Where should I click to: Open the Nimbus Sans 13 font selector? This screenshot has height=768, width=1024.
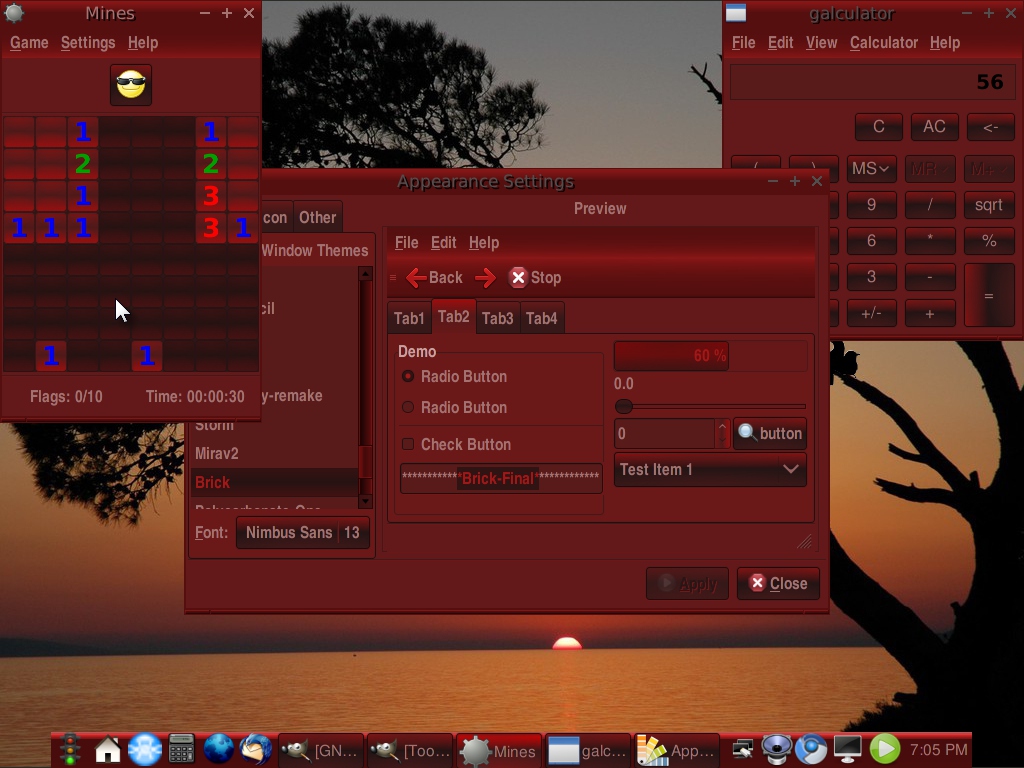click(302, 533)
